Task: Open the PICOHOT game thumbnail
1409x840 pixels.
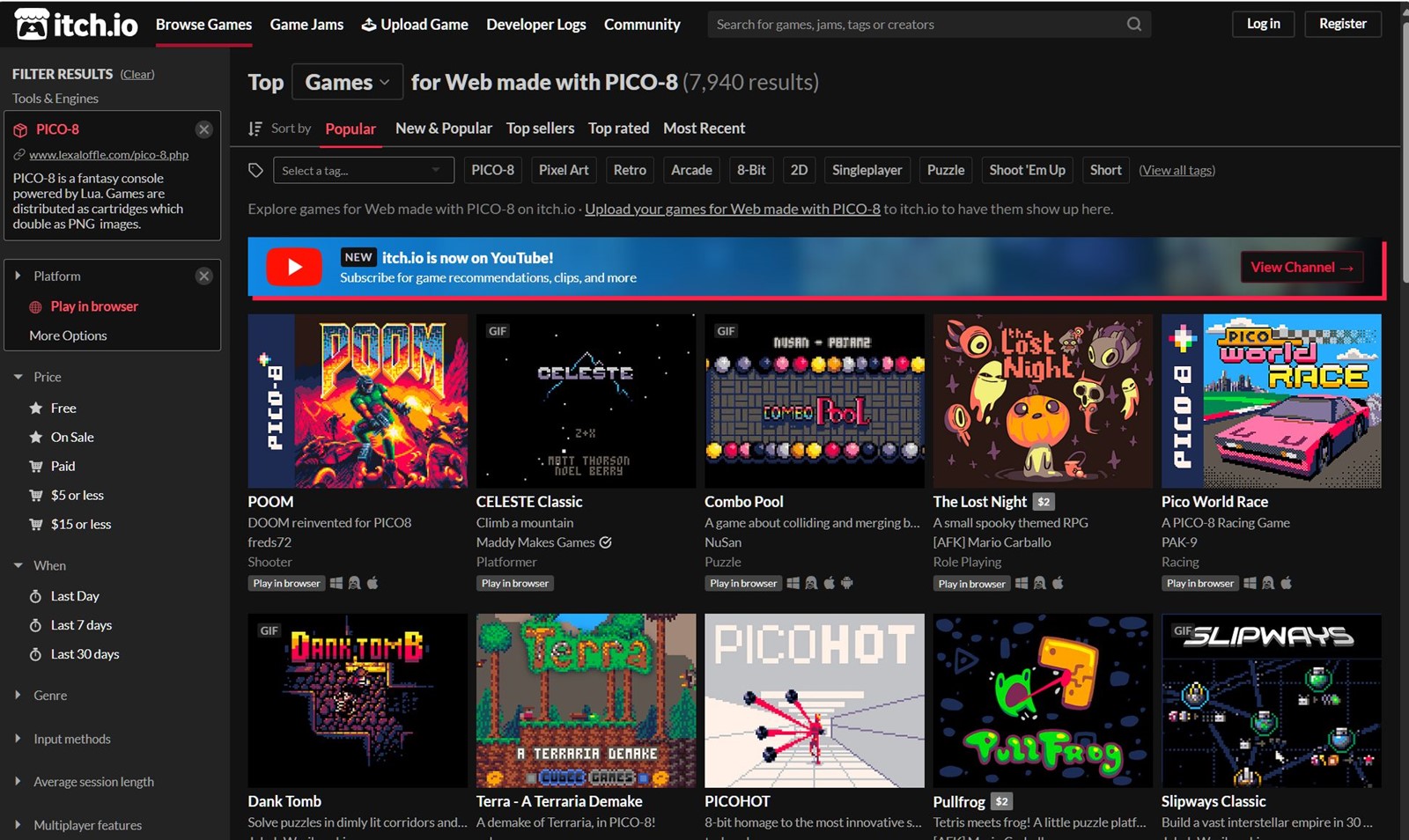Action: pyautogui.click(x=815, y=701)
